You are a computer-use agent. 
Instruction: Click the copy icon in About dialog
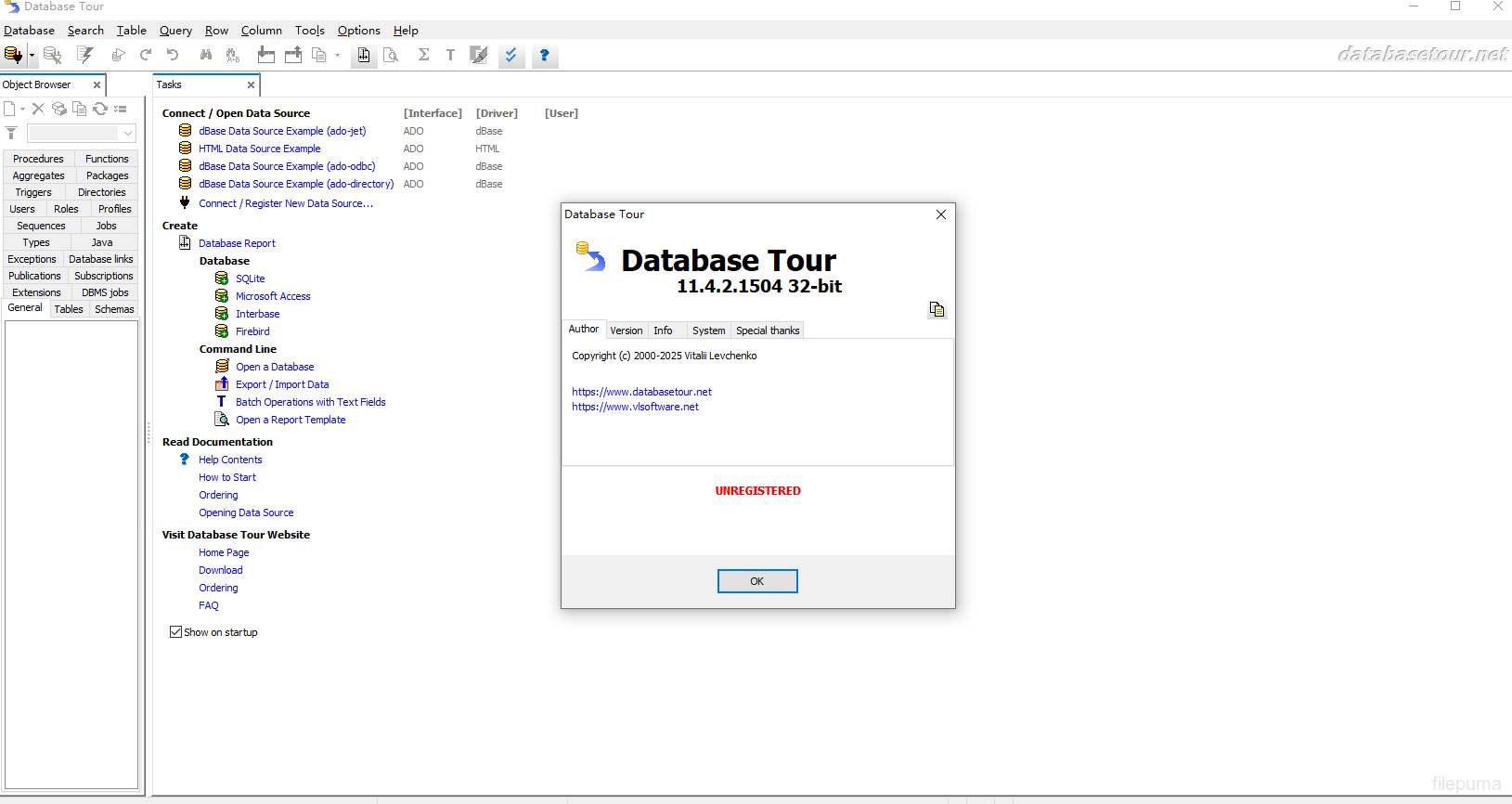[x=937, y=309]
